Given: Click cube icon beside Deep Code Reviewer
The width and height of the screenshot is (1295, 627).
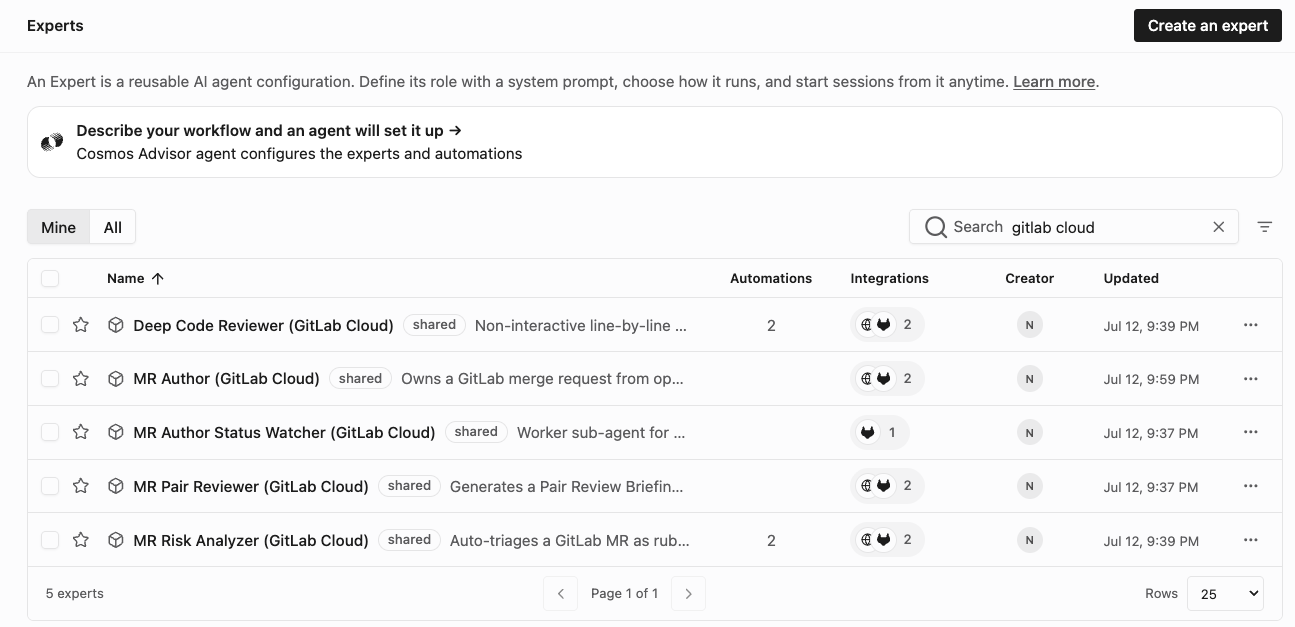Looking at the screenshot, I should (116, 325).
